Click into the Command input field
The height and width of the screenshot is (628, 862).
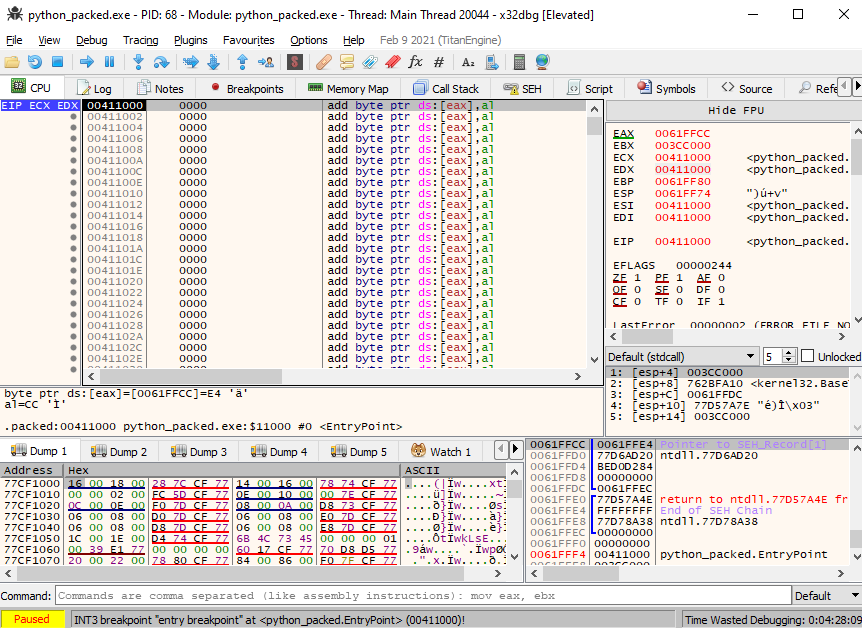(420, 596)
